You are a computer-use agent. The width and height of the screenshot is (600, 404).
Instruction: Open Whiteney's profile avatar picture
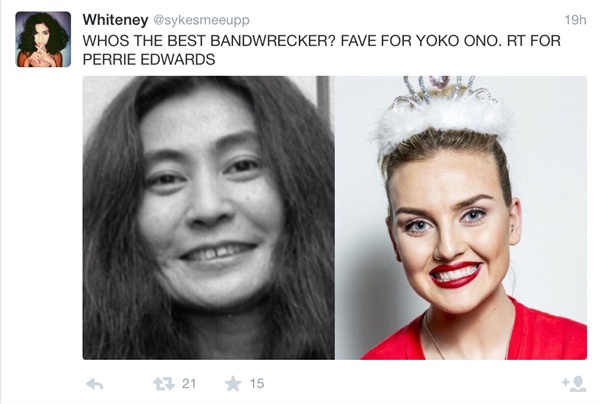click(43, 39)
